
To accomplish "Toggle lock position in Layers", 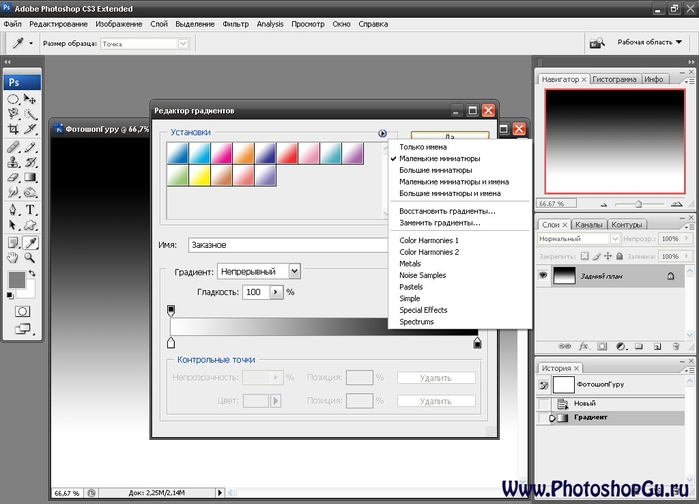I will point(608,256).
